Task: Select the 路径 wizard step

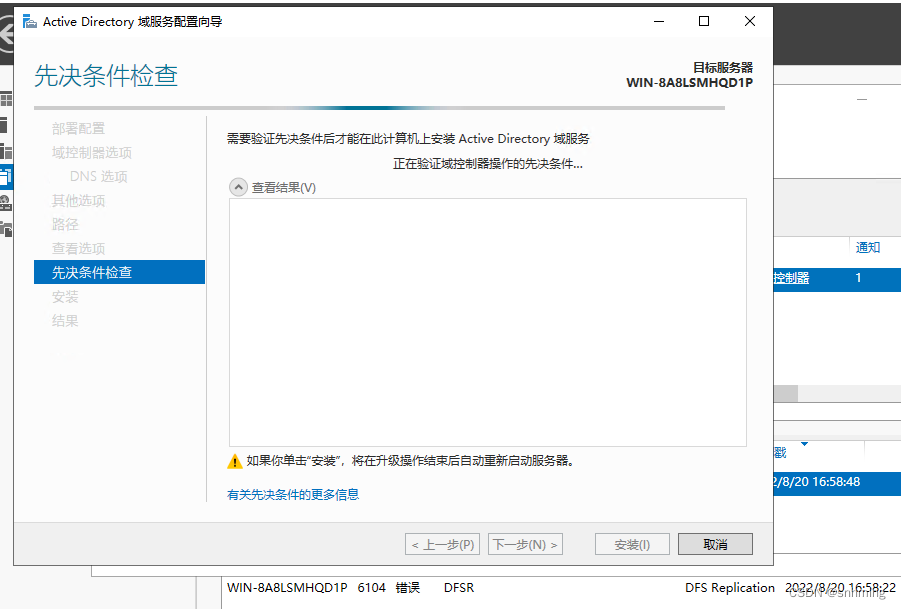Action: pos(65,225)
